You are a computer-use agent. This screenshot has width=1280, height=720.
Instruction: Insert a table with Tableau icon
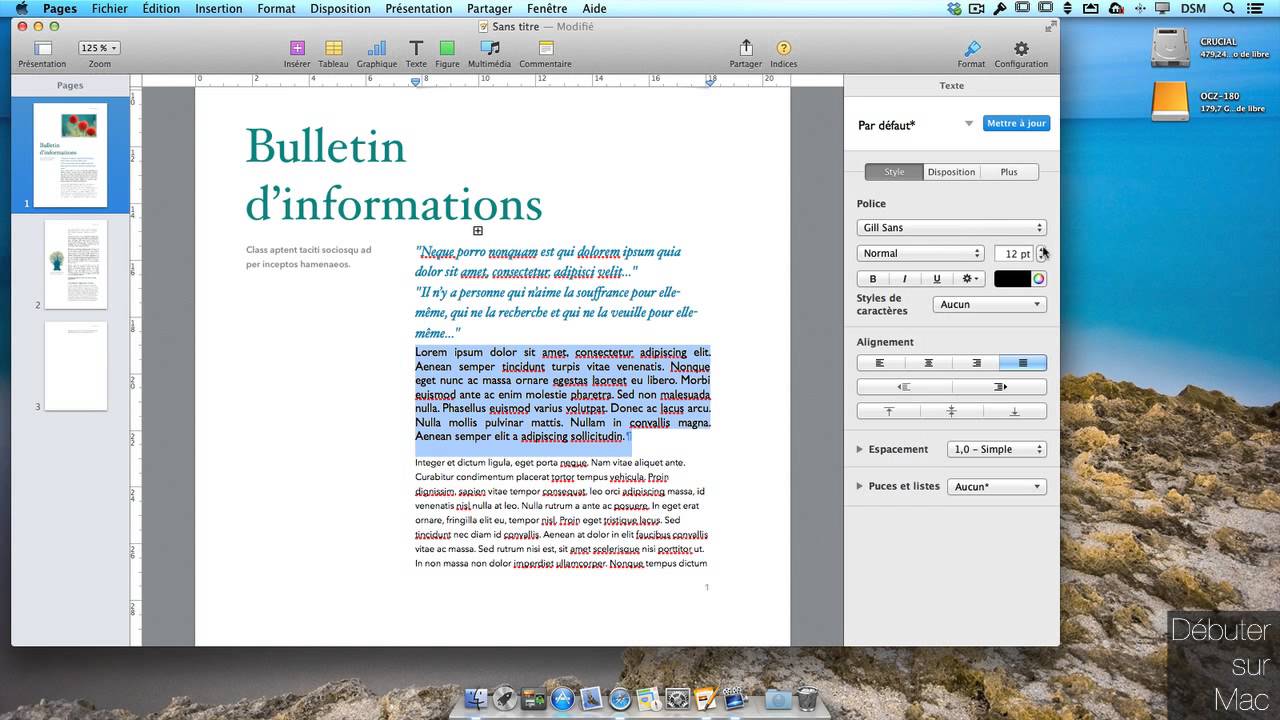click(x=334, y=48)
